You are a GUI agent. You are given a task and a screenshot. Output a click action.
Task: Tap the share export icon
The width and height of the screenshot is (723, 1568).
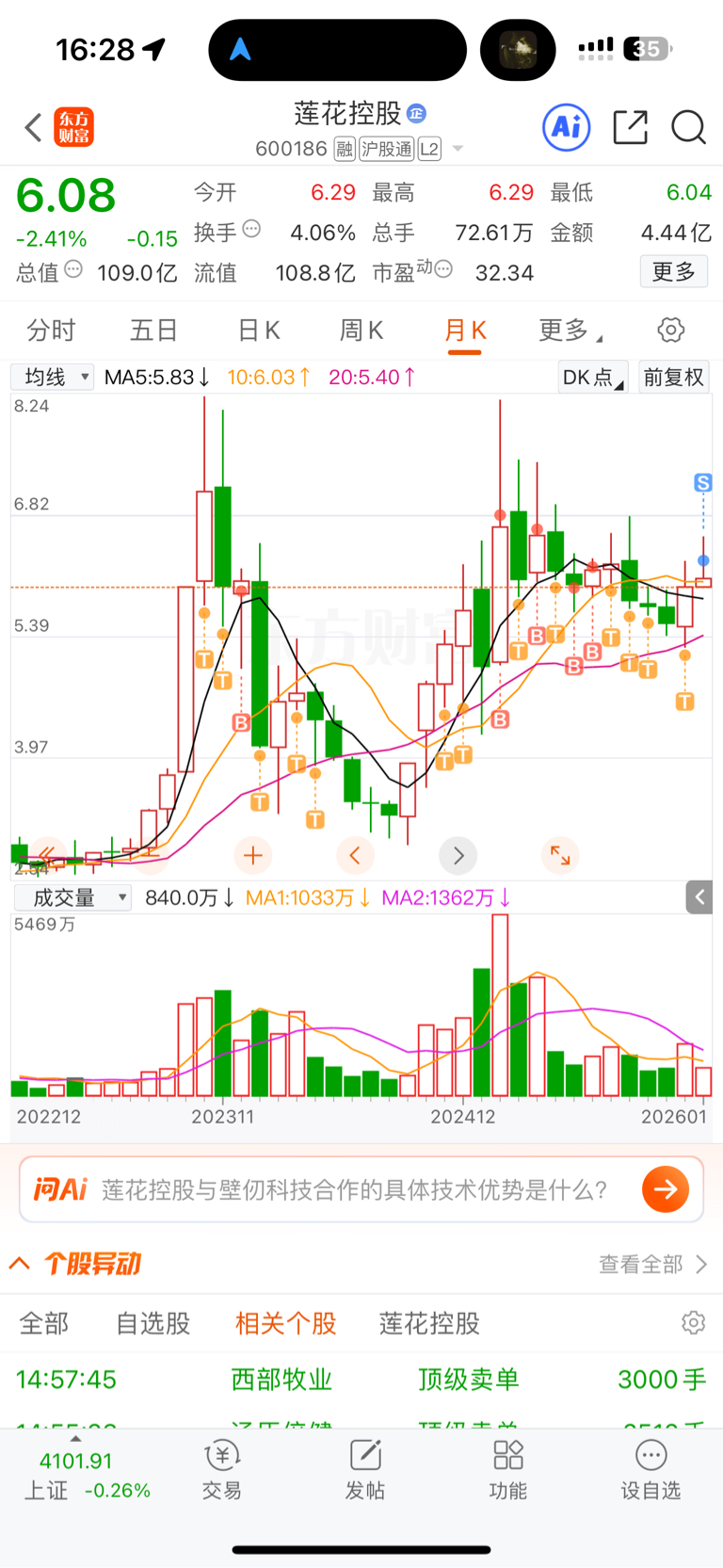tap(630, 127)
